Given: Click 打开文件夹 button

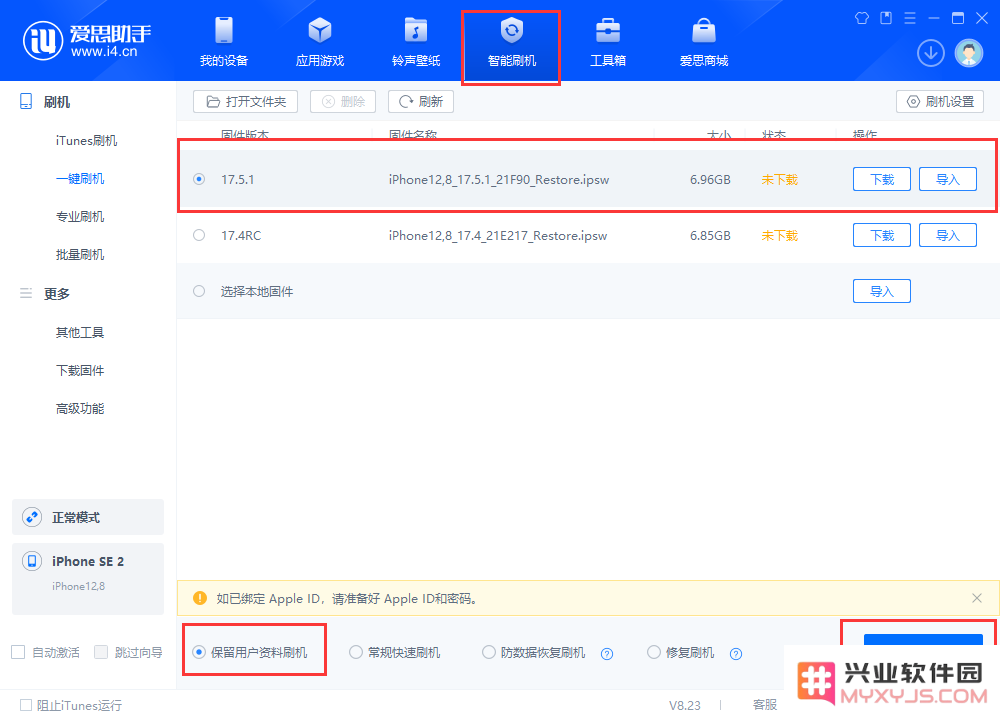Looking at the screenshot, I should pos(246,101).
